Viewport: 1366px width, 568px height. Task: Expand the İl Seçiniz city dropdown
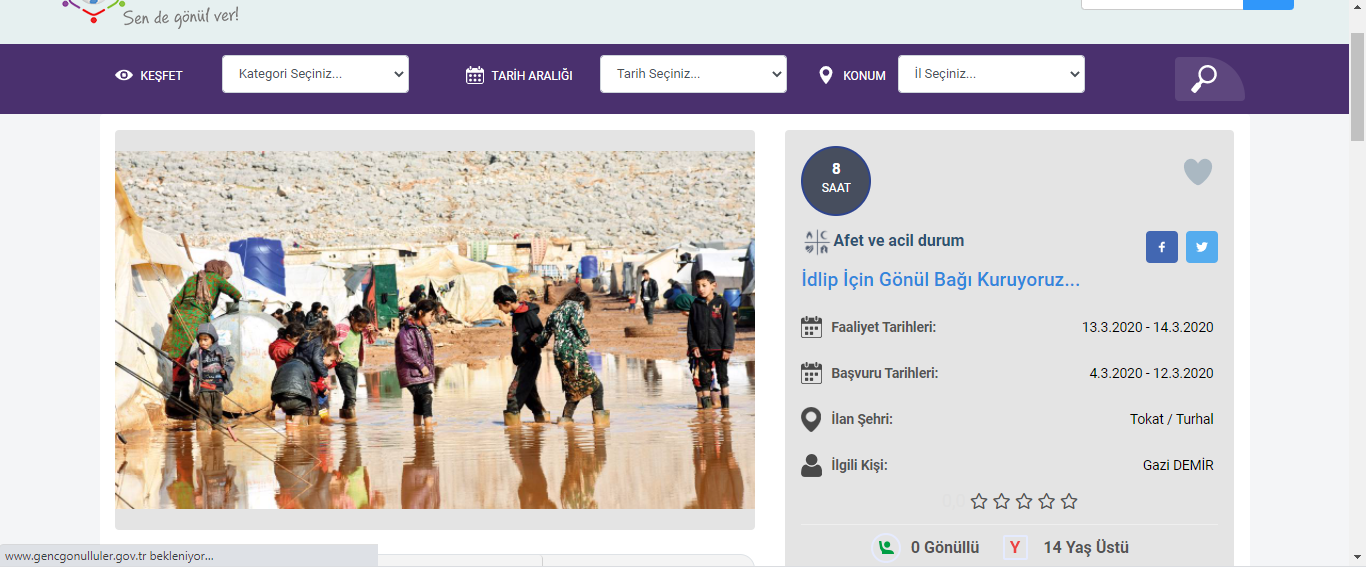(x=991, y=74)
